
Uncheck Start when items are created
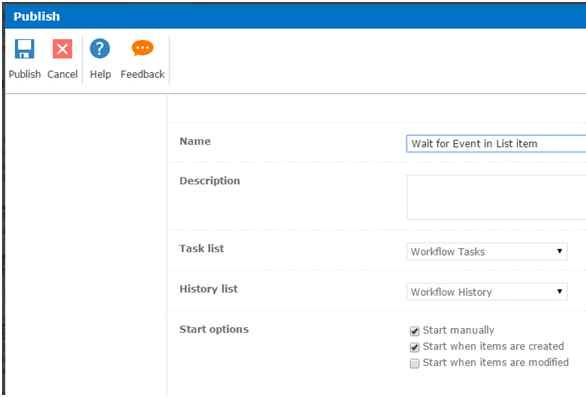pos(414,347)
